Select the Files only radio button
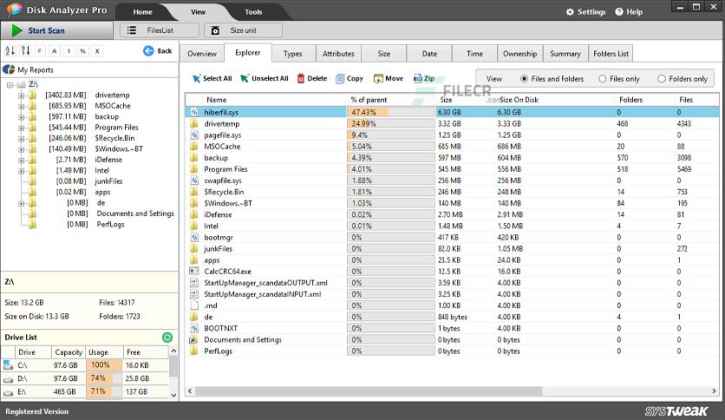Screen dimensions: 725x420 coord(601,78)
